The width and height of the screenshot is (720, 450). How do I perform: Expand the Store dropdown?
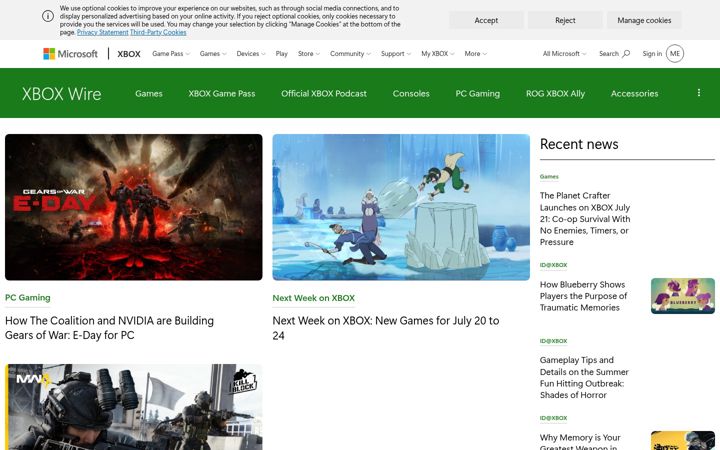(309, 54)
